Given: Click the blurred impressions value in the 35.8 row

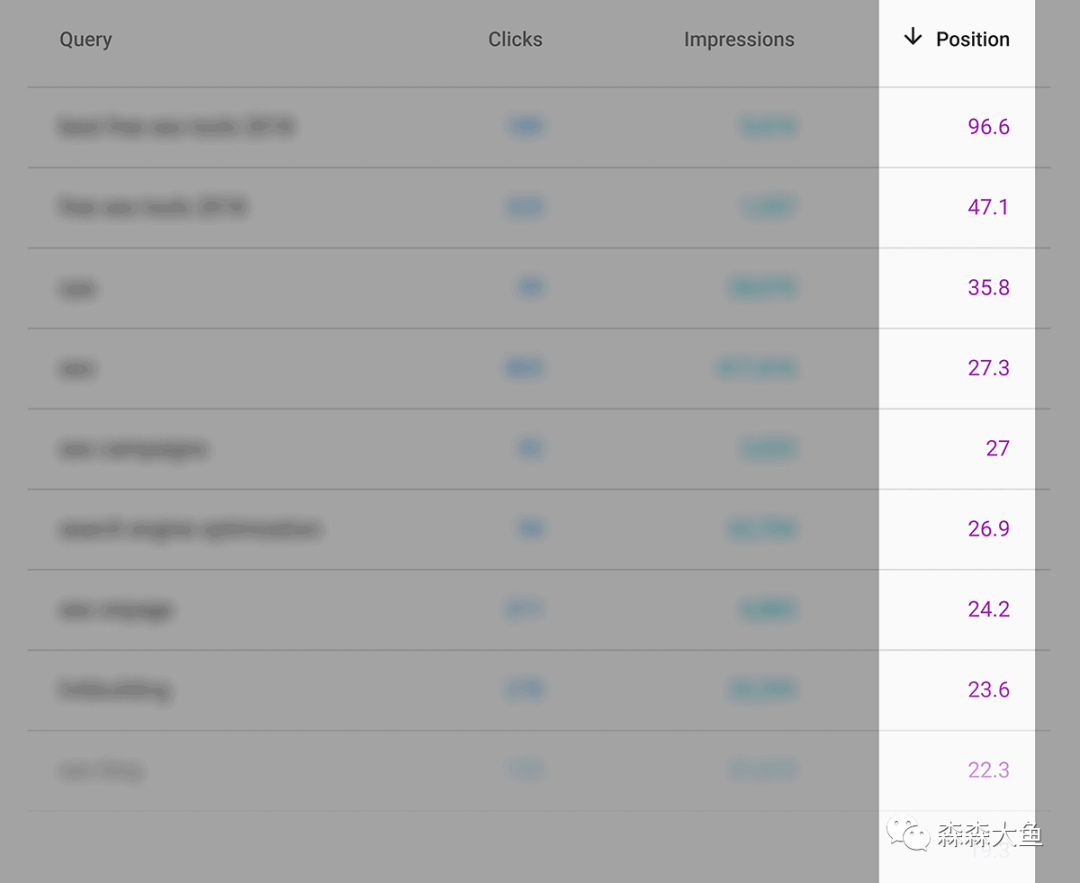Looking at the screenshot, I should [764, 287].
